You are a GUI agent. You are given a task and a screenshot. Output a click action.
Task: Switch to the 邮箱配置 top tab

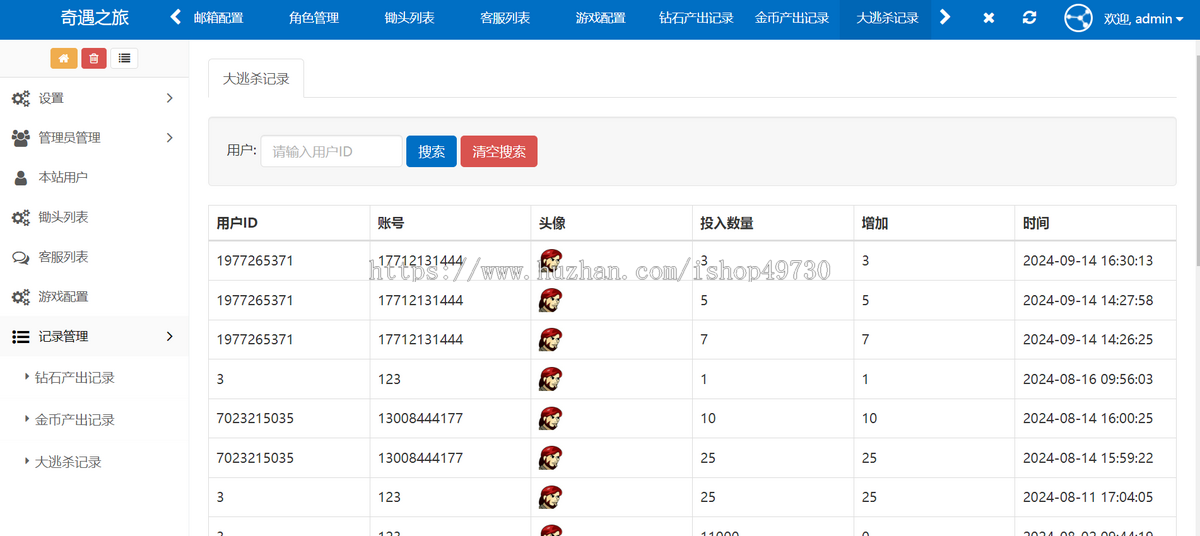pyautogui.click(x=218, y=18)
